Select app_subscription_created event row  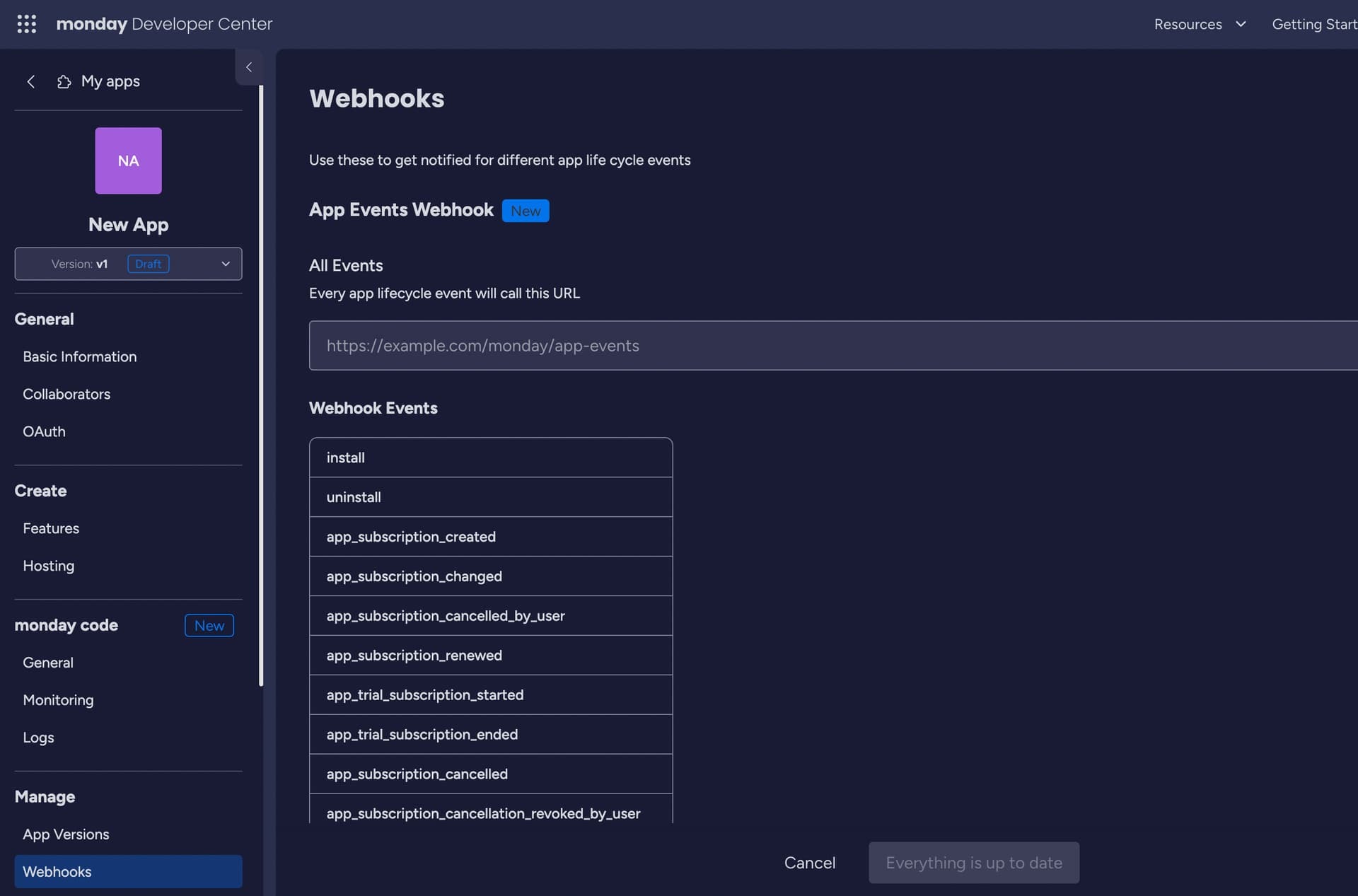pos(491,537)
